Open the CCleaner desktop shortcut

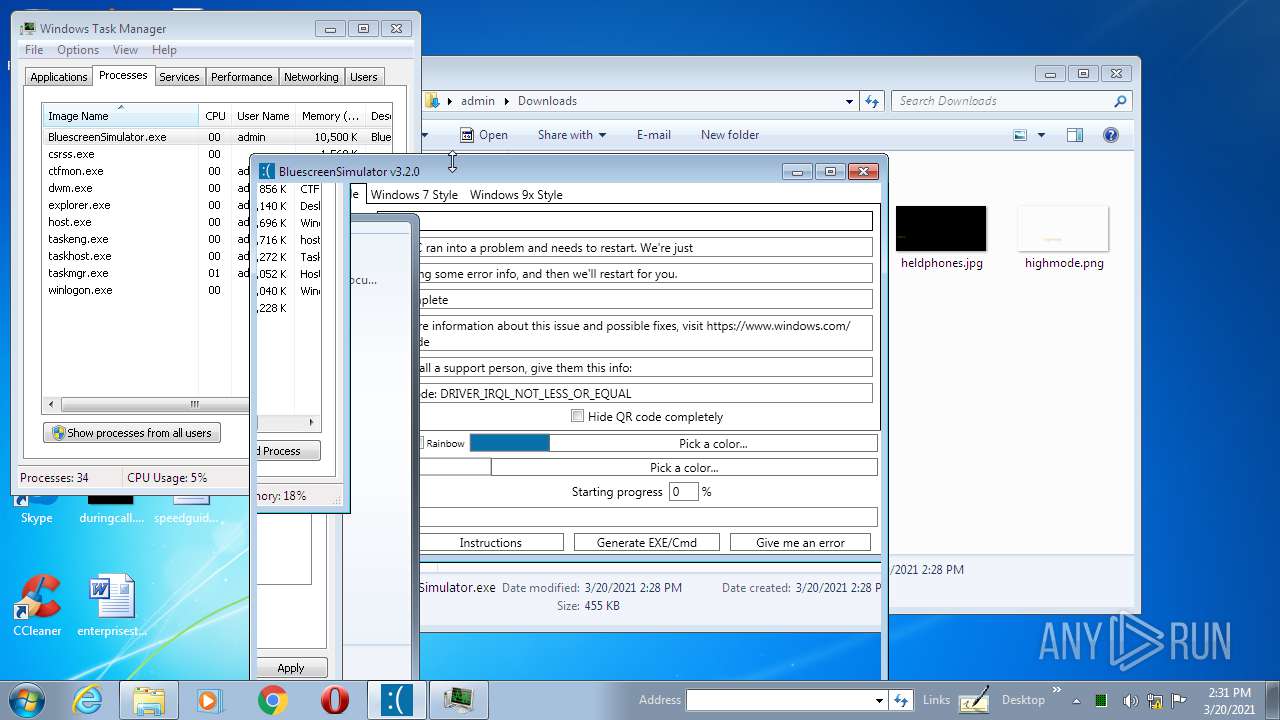coord(37,606)
